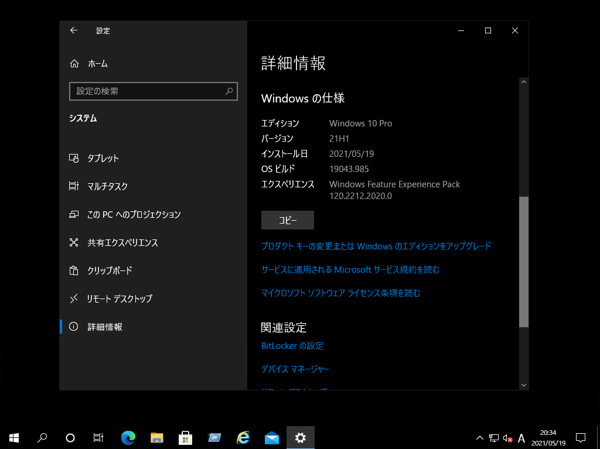
Task: Open the プロダクト キーの変更 link
Action: coord(376,246)
